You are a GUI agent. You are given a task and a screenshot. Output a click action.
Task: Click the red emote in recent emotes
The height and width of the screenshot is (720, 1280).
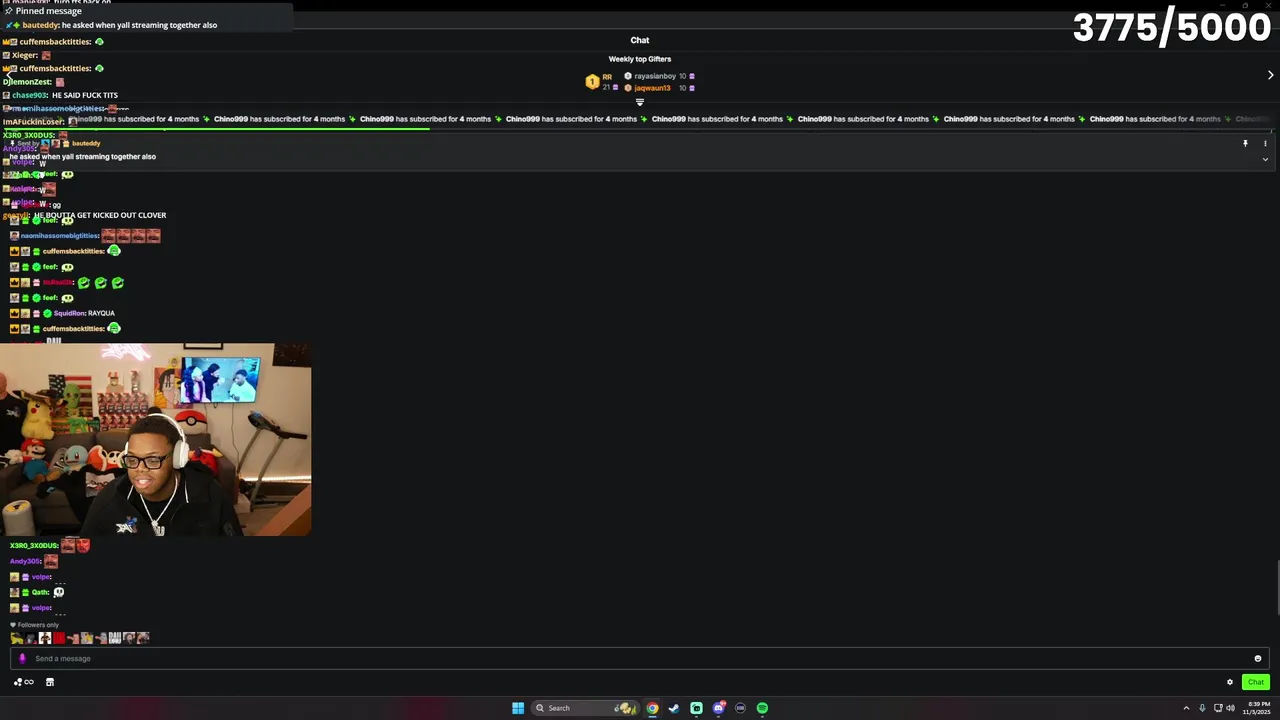tap(59, 638)
